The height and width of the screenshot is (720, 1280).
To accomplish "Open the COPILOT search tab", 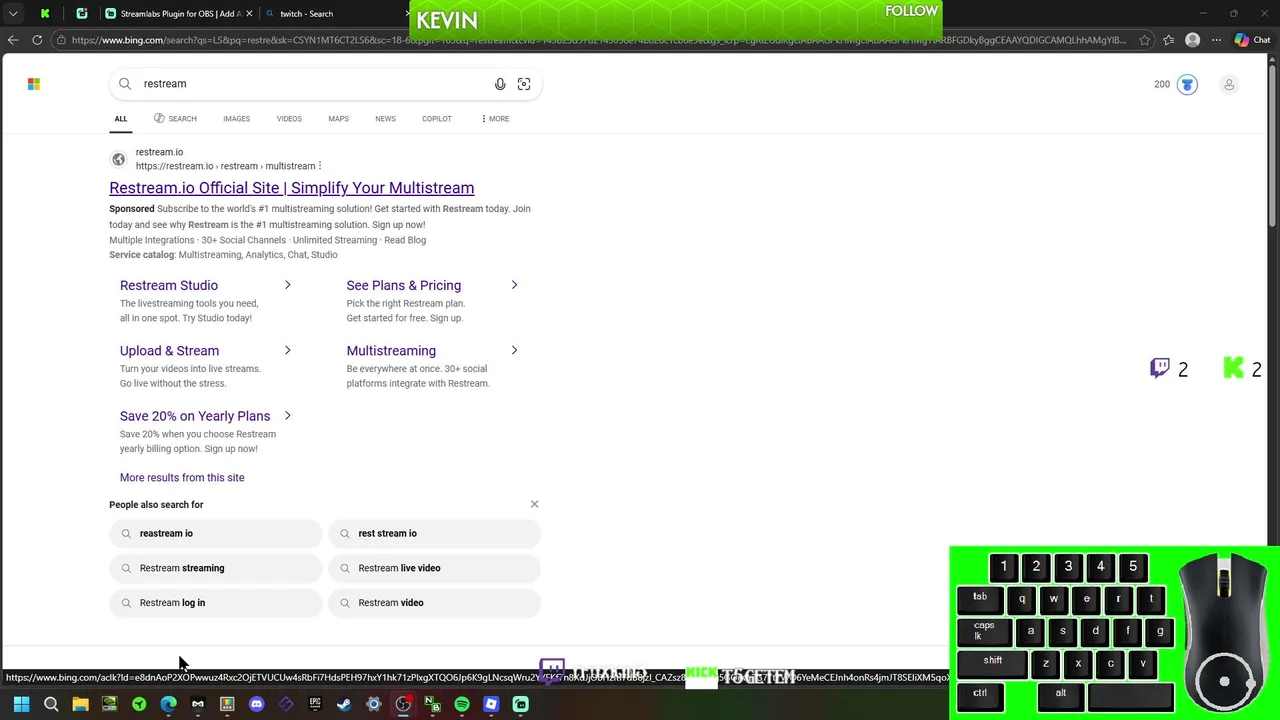I will (x=436, y=119).
